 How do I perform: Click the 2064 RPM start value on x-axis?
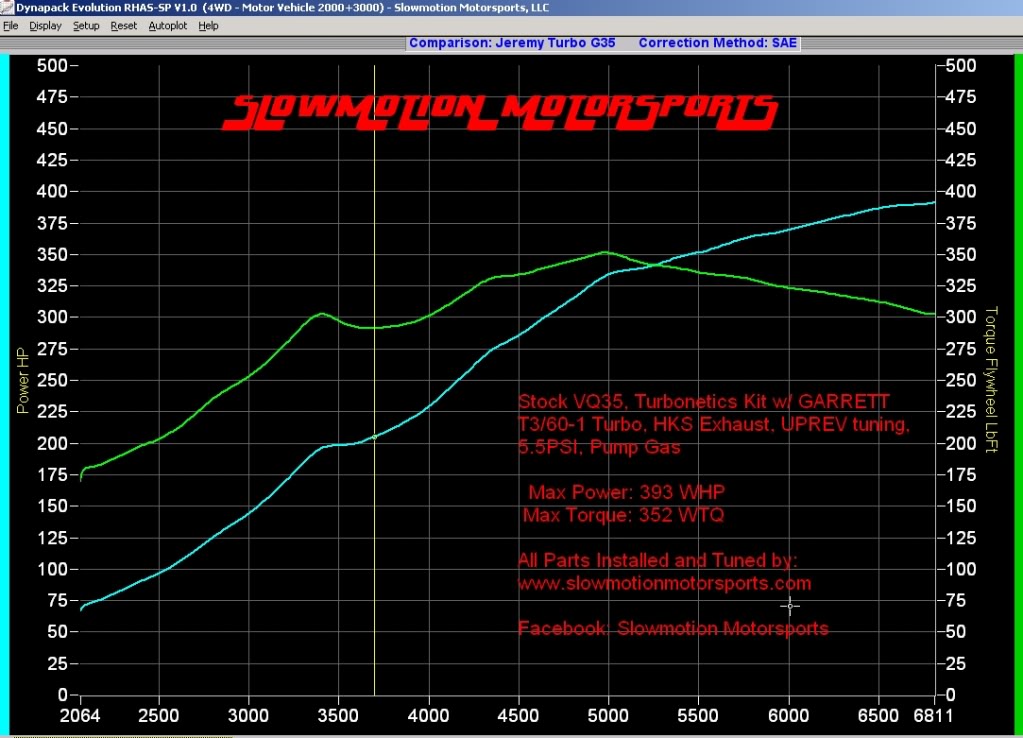click(80, 716)
